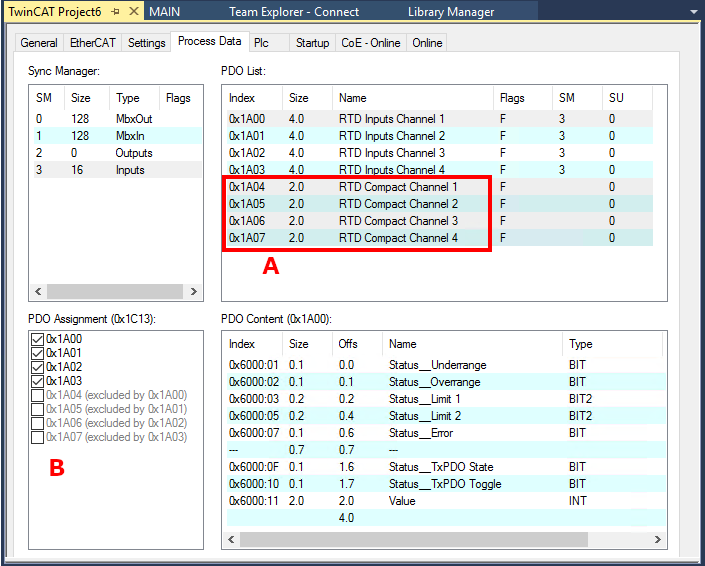Select PDO 0x1A00 RTD Inputs Channel 1
This screenshot has height=566, width=705.
click(x=440, y=119)
